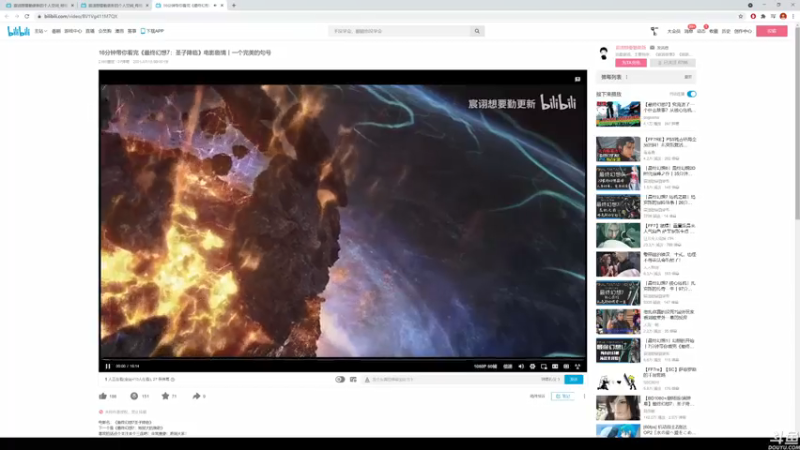Click the notes button below video
Image resolution: width=800 pixels, height=450 pixels.
(x=562, y=396)
